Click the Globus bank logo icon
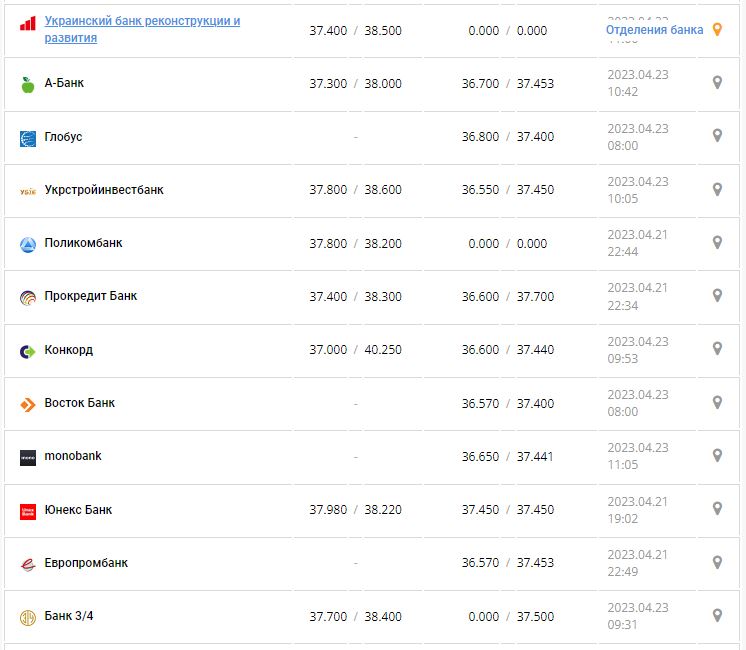 pos(28,138)
